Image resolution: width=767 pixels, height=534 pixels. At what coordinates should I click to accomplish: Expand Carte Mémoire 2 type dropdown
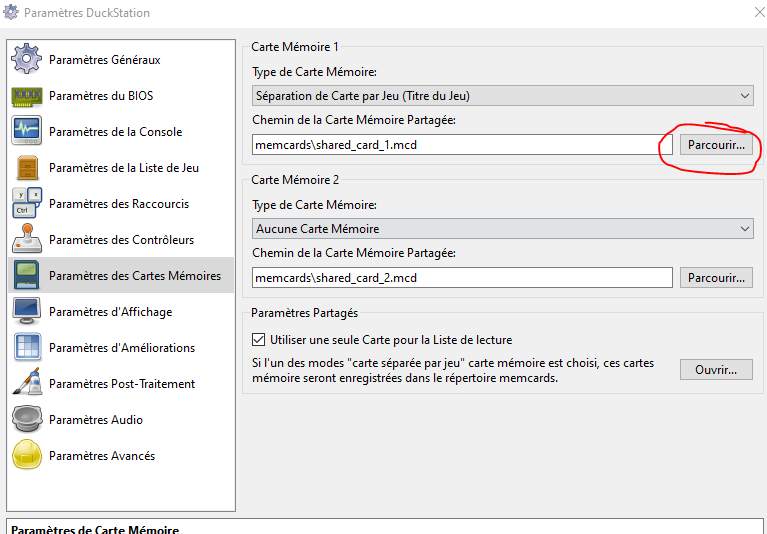tap(502, 229)
